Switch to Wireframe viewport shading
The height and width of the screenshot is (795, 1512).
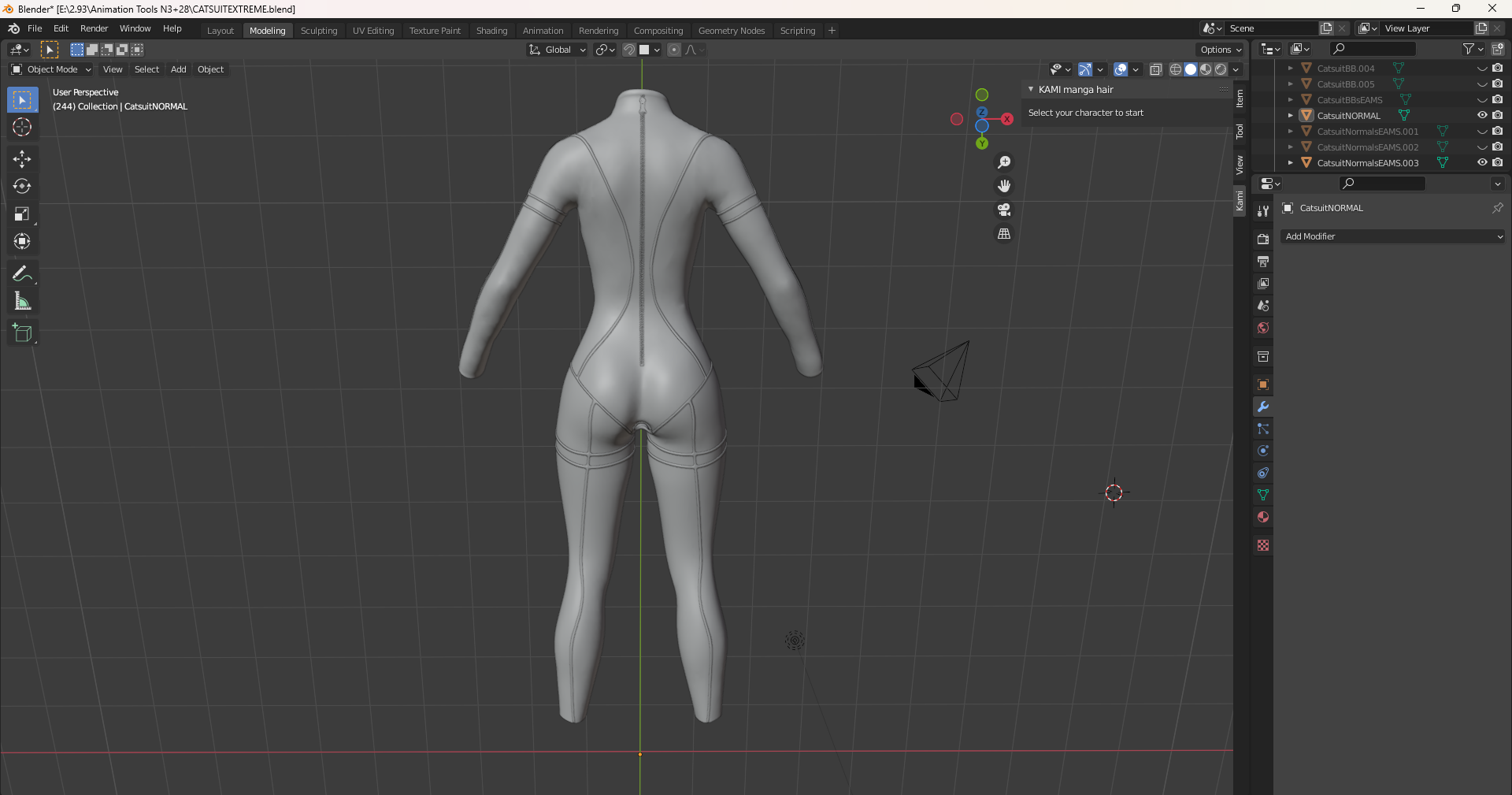[1176, 69]
